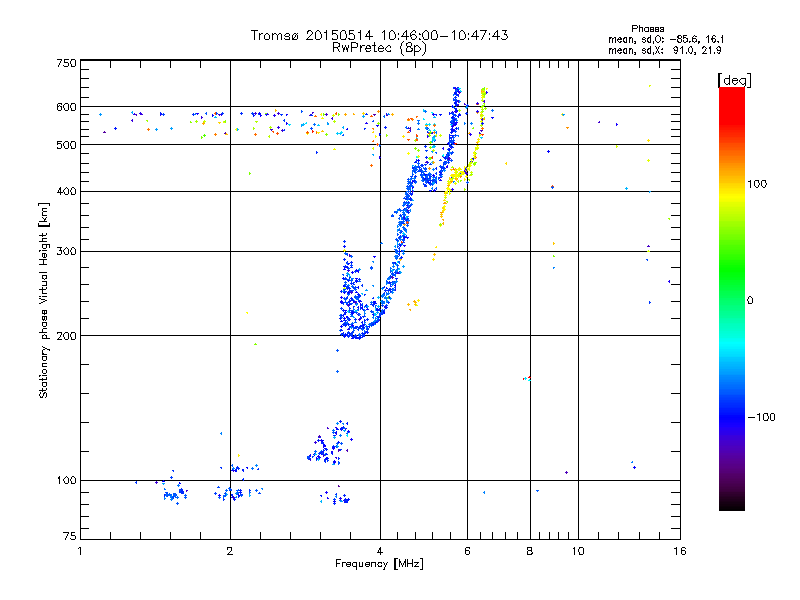Click the 'Frequency [MHz]' axis label
Viewport: 800px width, 600px height.
pos(379,564)
